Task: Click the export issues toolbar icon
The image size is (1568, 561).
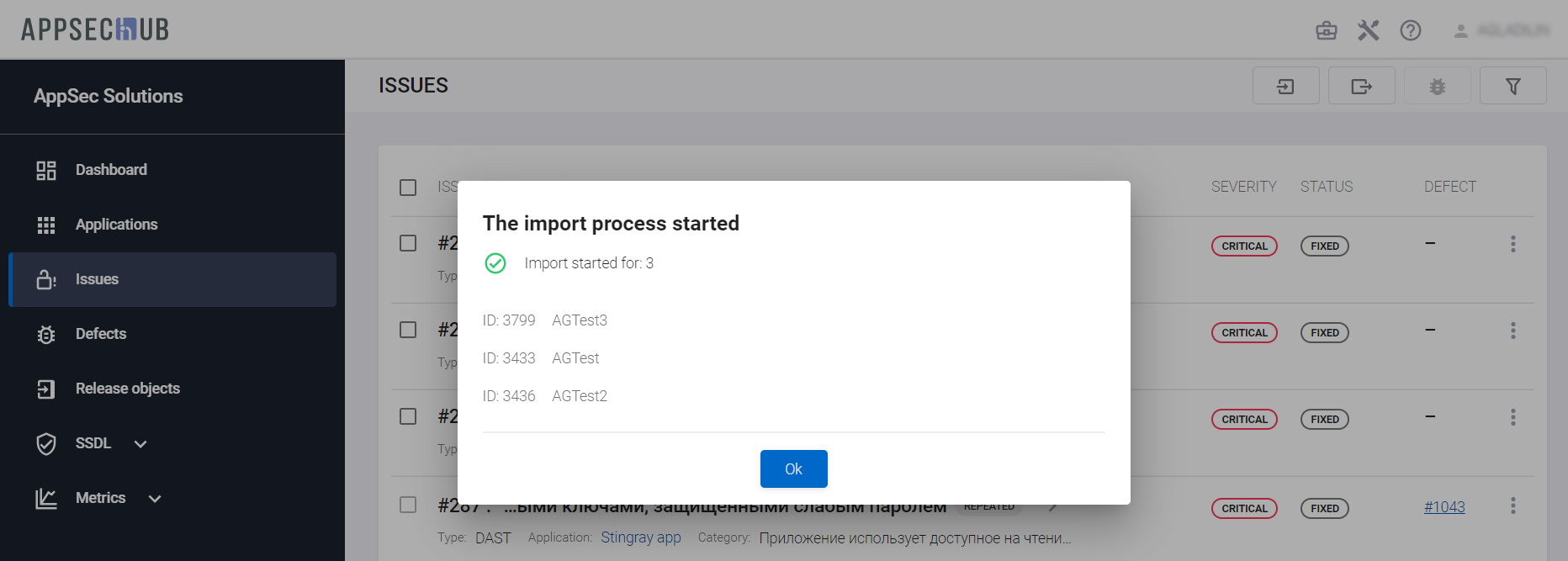Action: [1361, 86]
